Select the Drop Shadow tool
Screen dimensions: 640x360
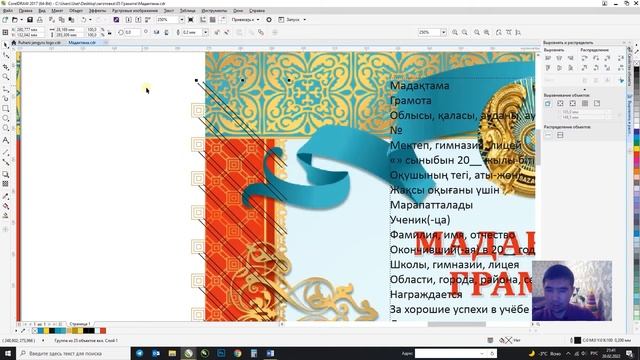(x=5, y=174)
